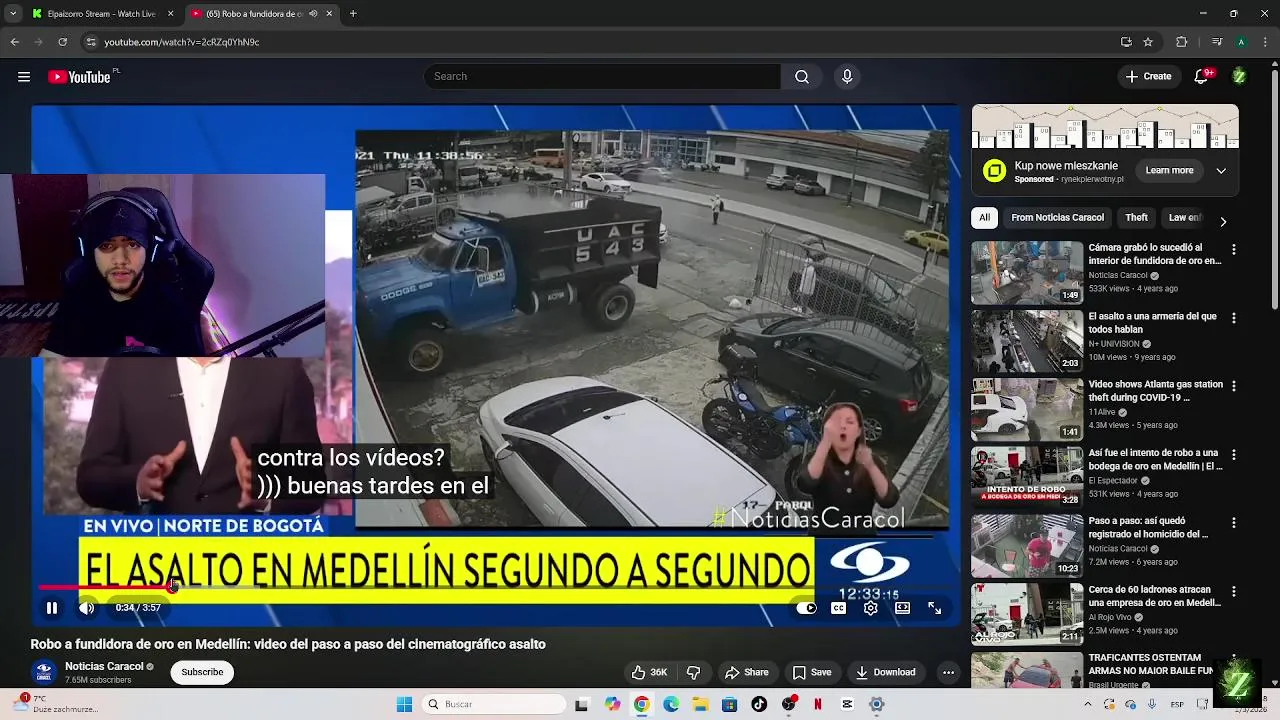
Task: Open a new browser tab
Action: [353, 14]
